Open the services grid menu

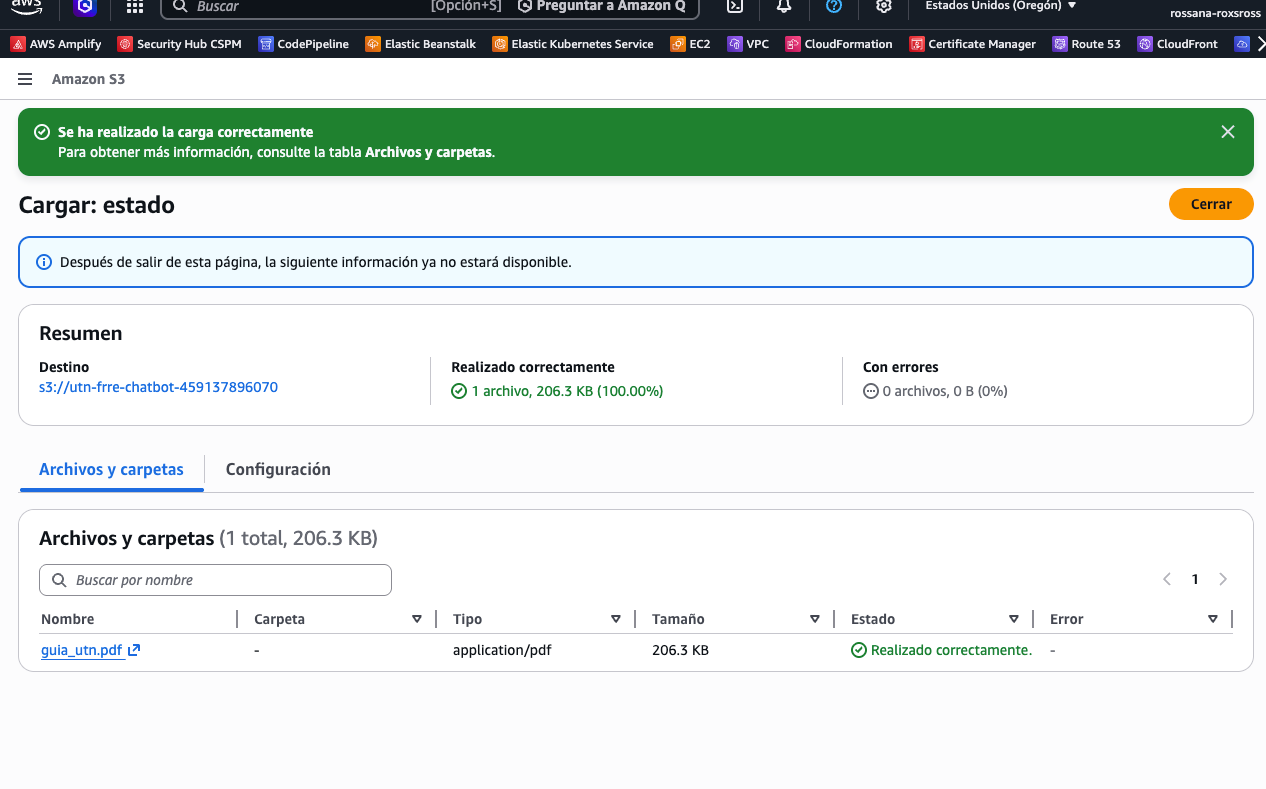pos(135,6)
